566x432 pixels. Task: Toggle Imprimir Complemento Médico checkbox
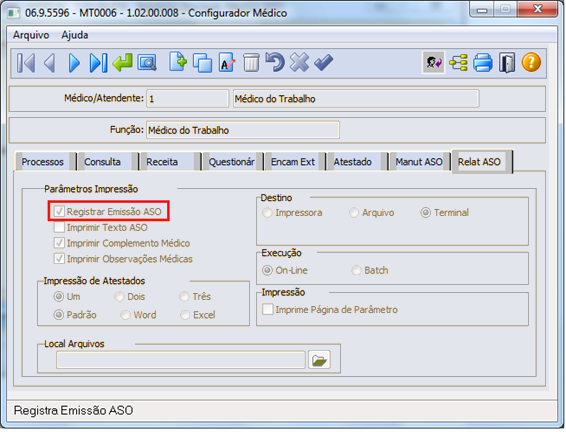[x=59, y=243]
